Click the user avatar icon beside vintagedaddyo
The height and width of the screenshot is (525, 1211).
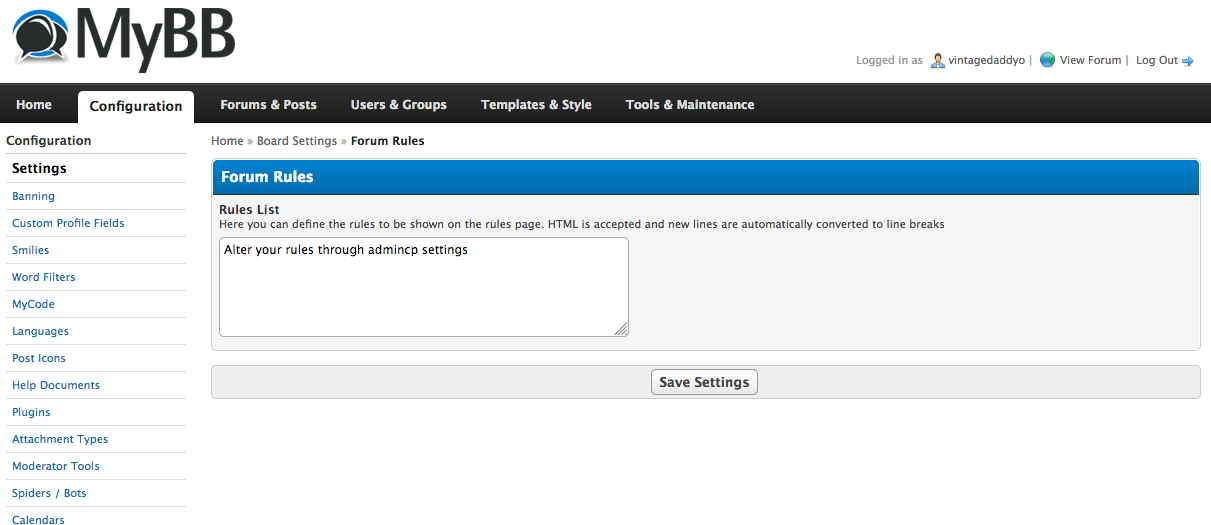coord(937,60)
